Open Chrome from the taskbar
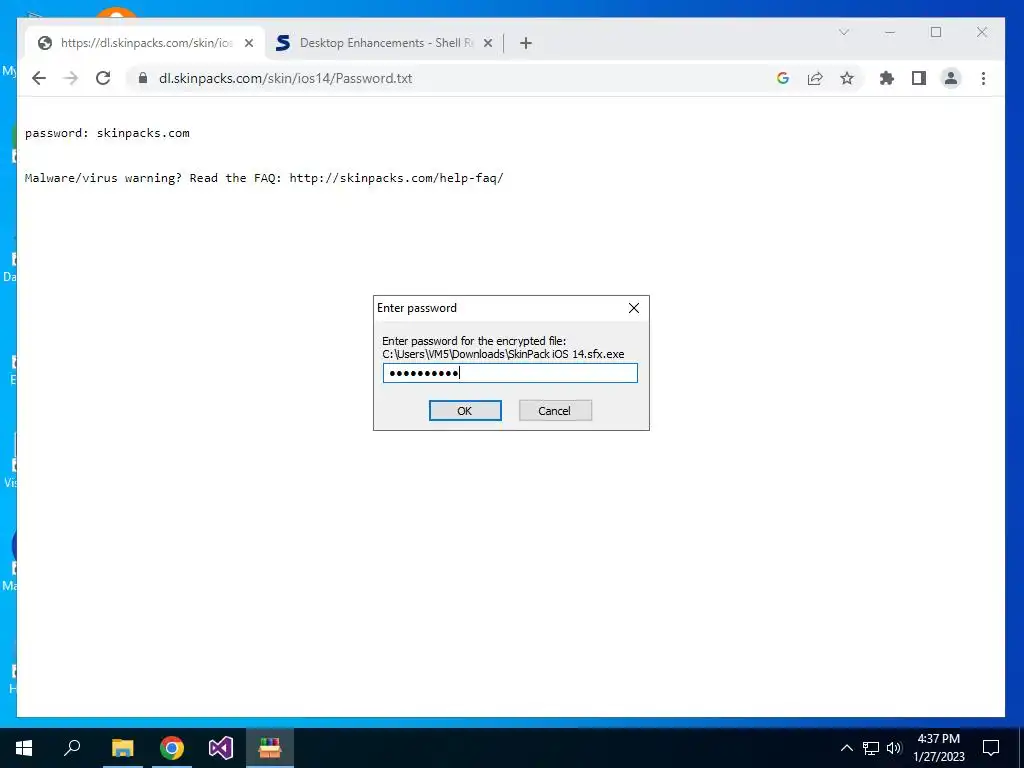Screen dimensions: 1024x768 [172, 748]
